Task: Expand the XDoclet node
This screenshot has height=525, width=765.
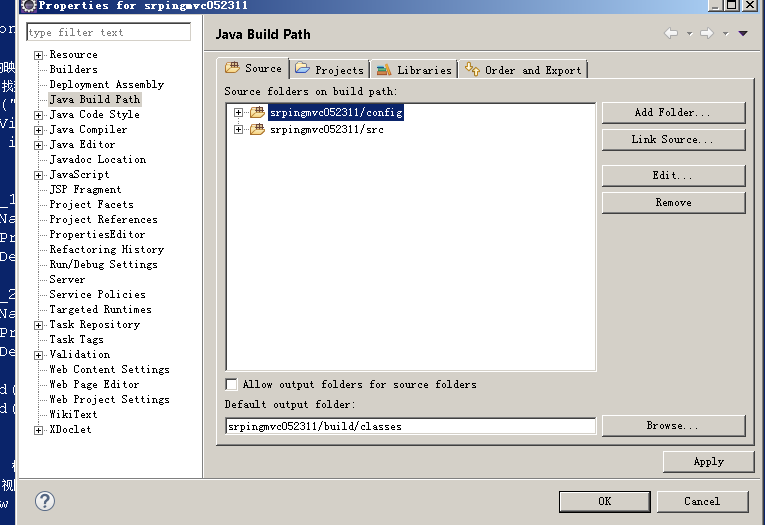Action: tap(39, 430)
